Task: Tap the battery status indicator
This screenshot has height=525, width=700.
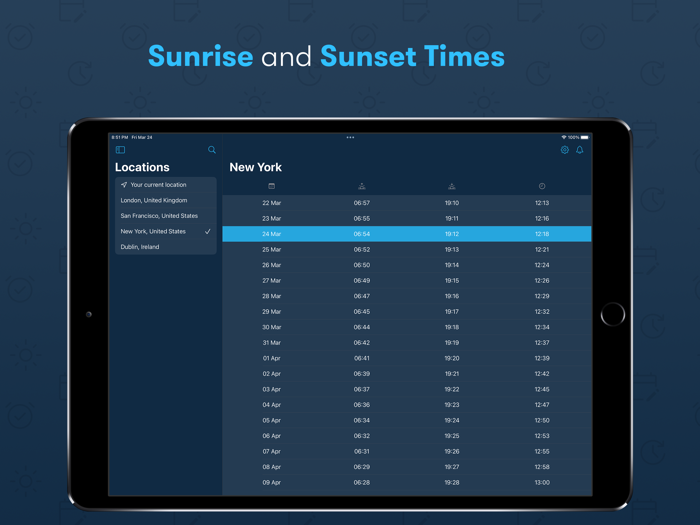Action: (585, 138)
